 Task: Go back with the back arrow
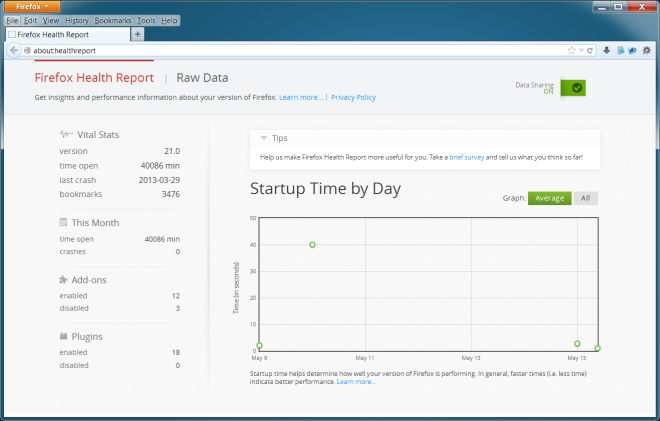point(13,51)
